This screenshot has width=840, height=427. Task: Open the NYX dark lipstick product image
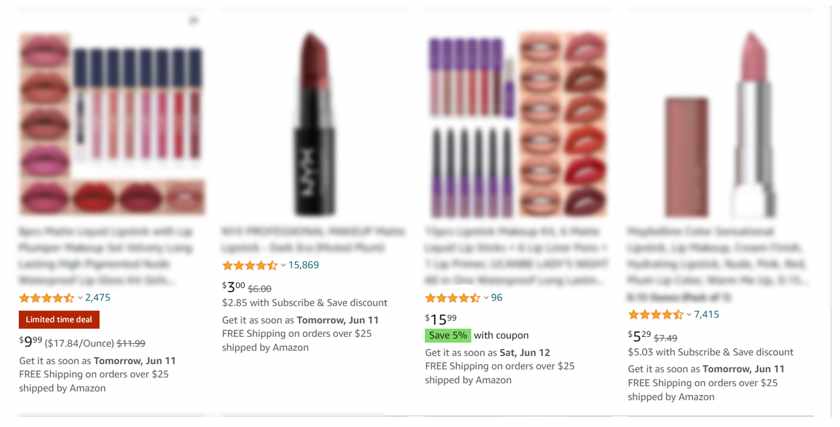(314, 124)
